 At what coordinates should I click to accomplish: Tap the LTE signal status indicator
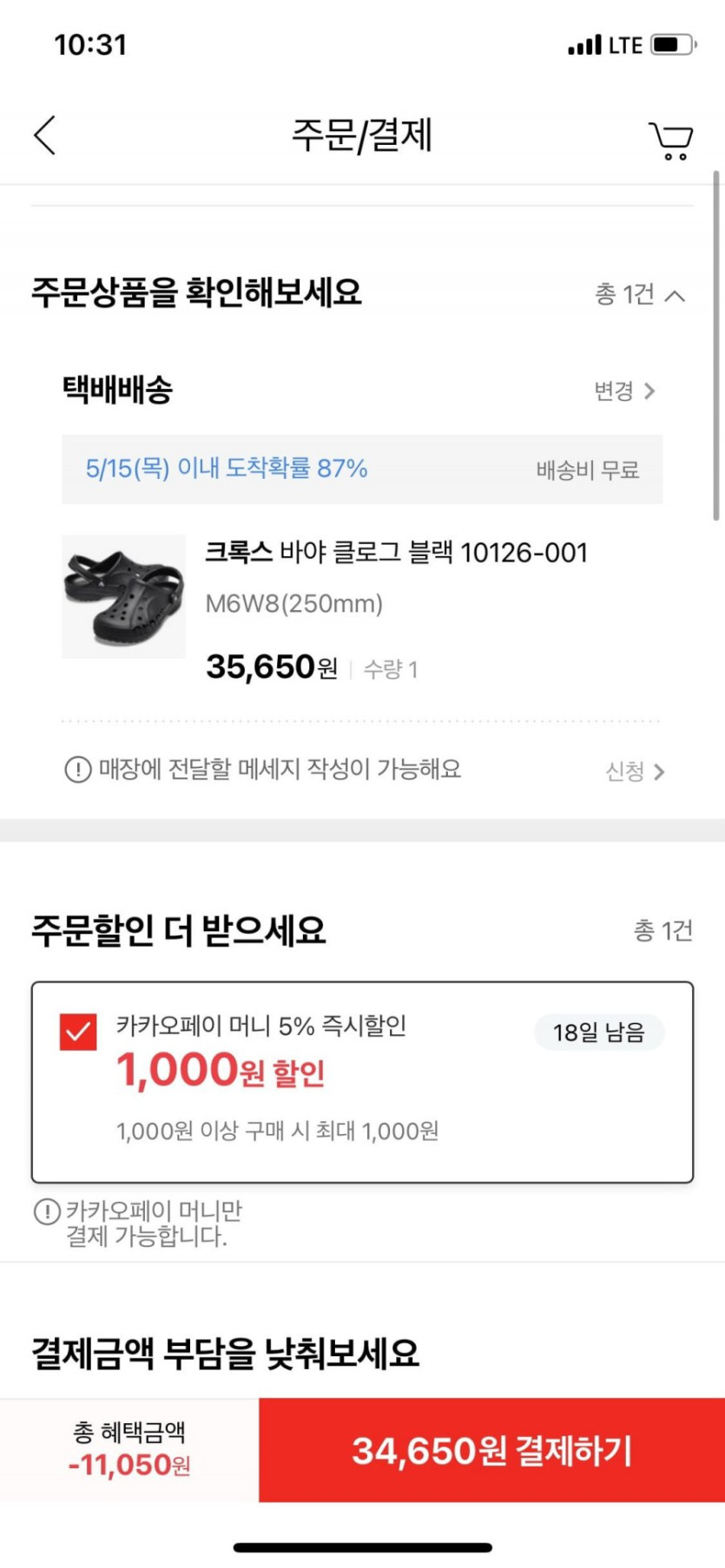(604, 45)
